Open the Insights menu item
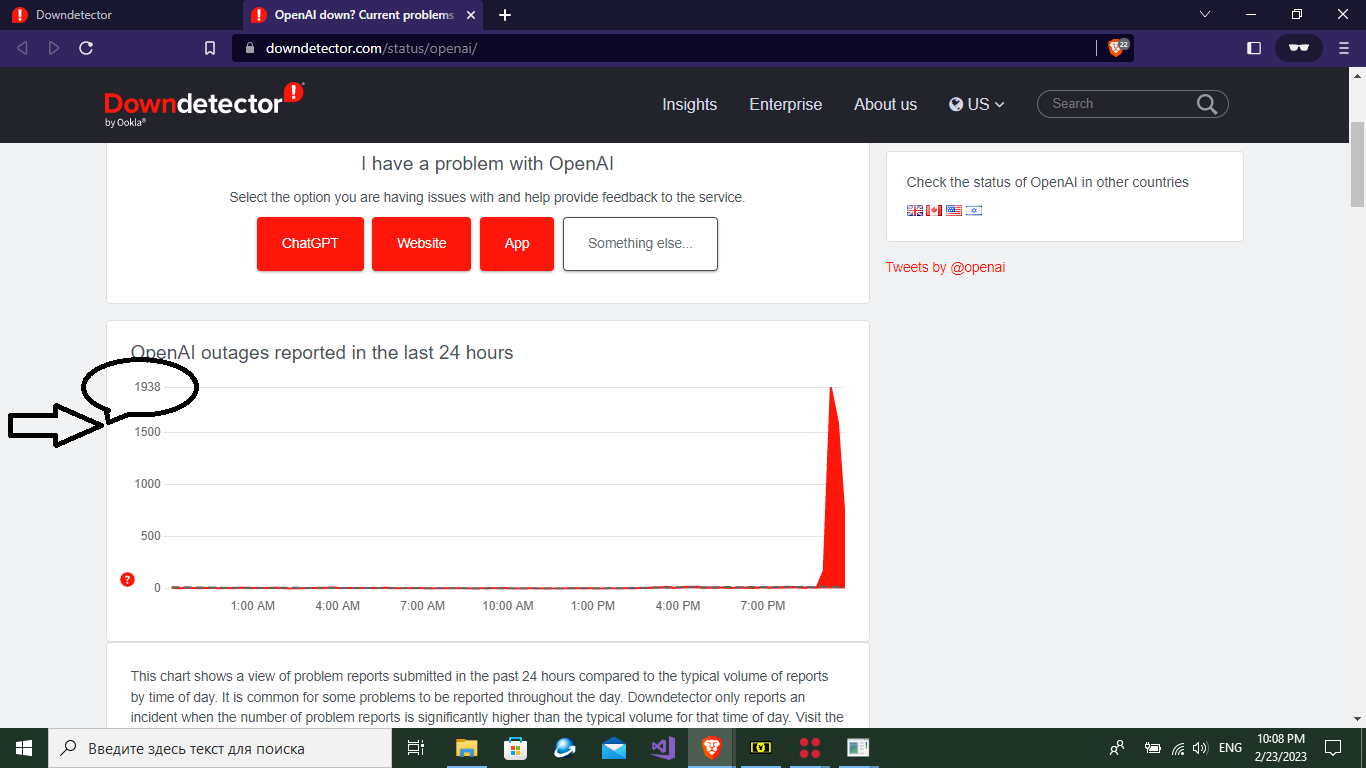Screen dimensions: 1366x768 click(690, 104)
